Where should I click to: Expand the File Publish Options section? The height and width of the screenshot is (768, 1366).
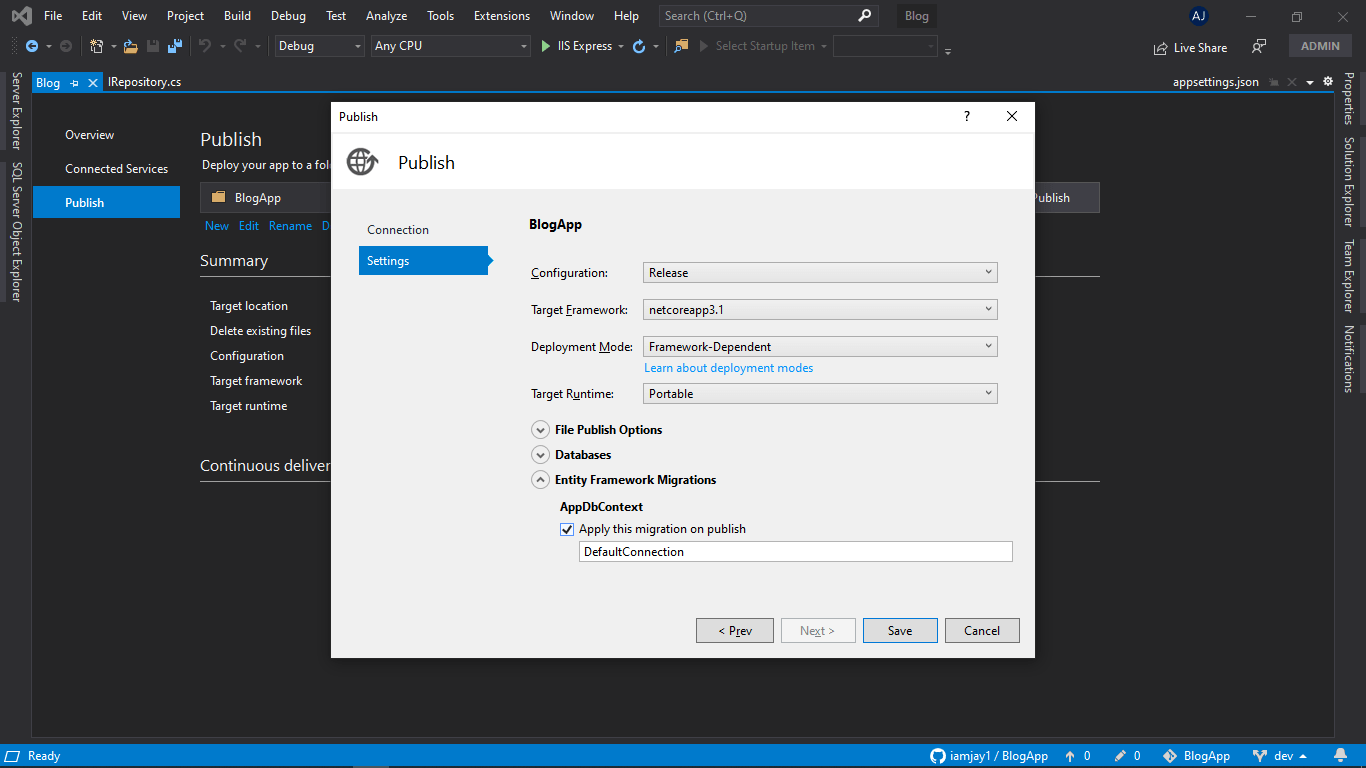coord(540,430)
